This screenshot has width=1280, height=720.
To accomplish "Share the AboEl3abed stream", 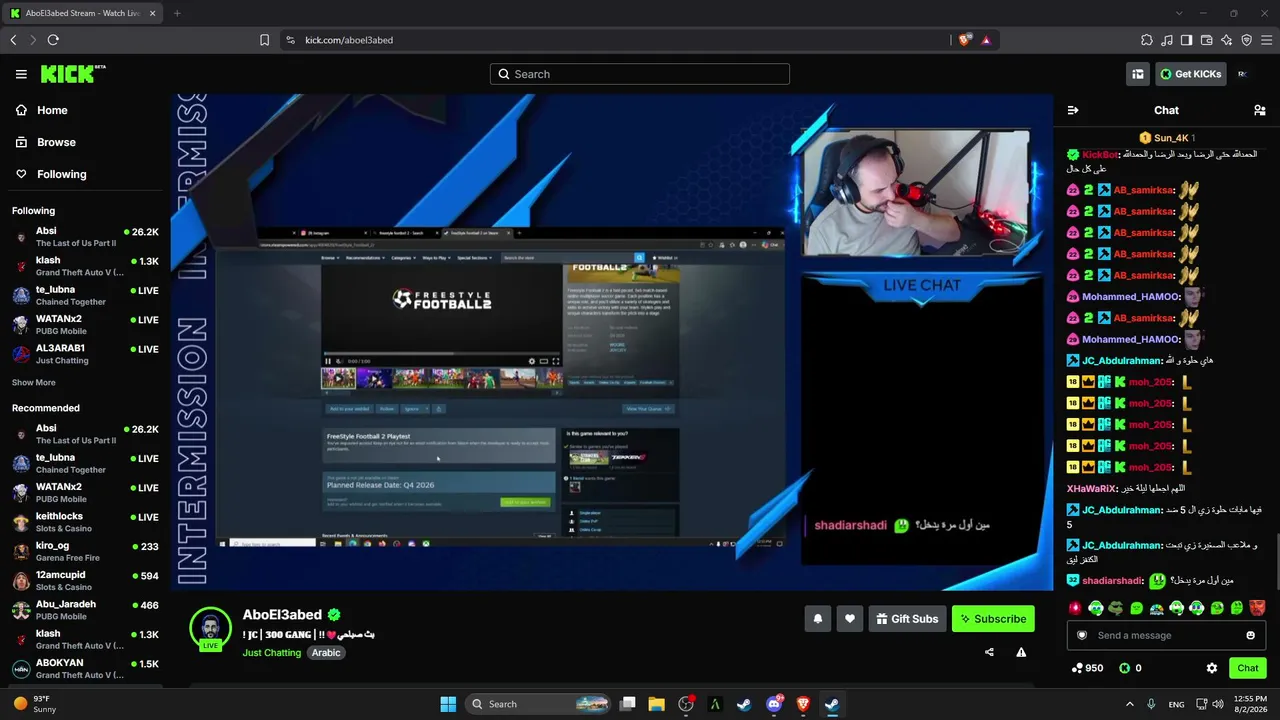I will click(x=989, y=652).
